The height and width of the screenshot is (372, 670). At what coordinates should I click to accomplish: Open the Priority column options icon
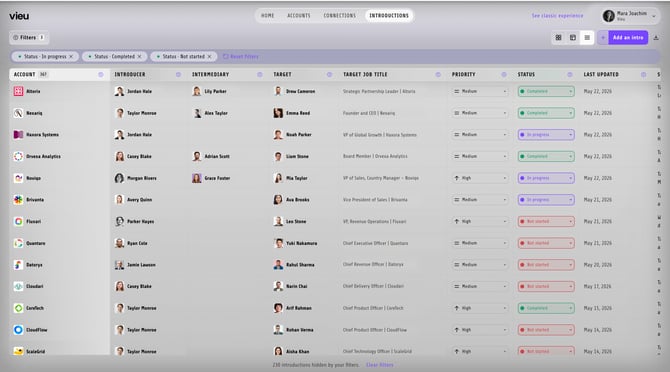(504, 74)
